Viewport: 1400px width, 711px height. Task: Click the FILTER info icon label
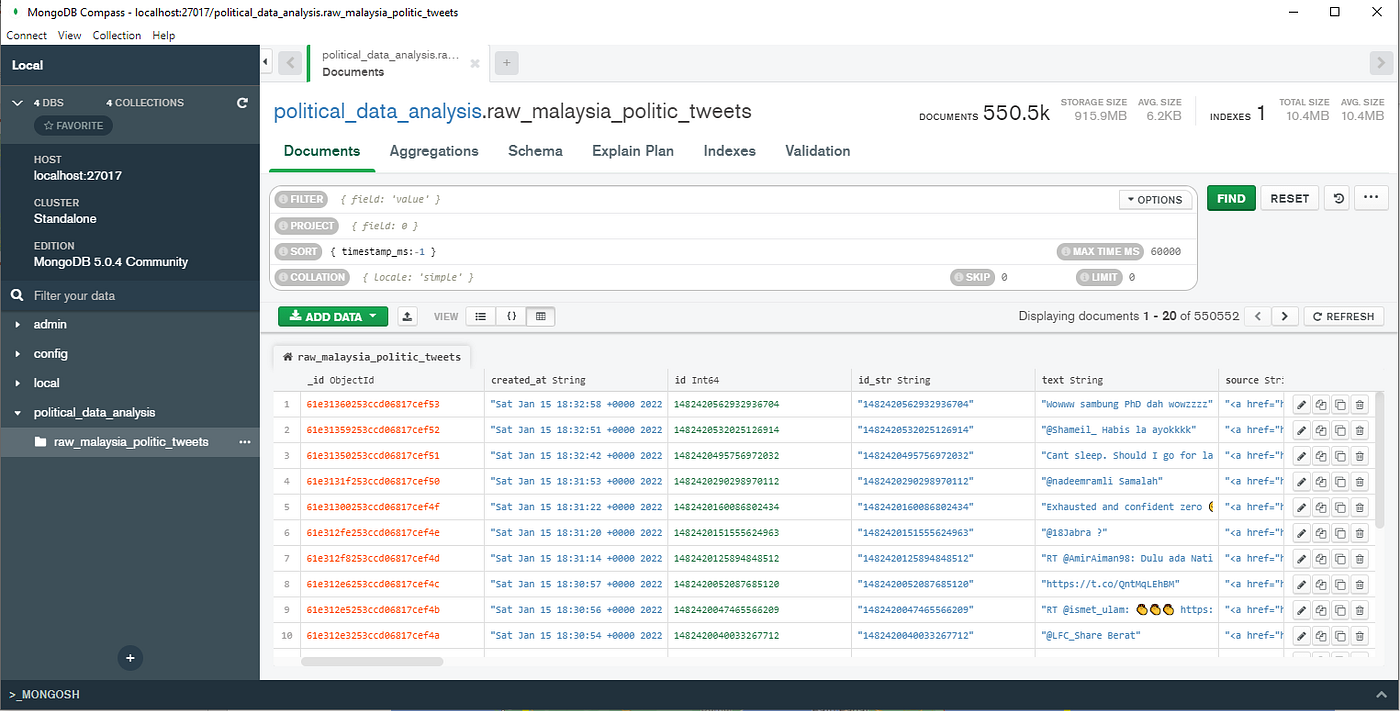[x=301, y=199]
